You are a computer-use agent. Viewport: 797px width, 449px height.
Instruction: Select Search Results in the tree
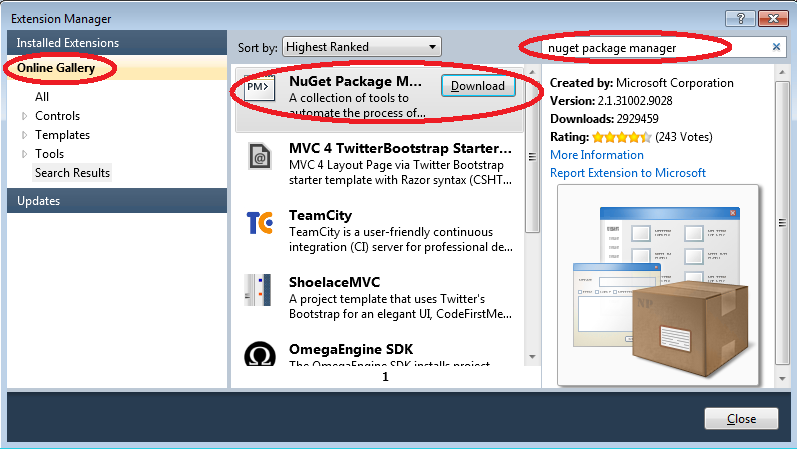[x=72, y=173]
